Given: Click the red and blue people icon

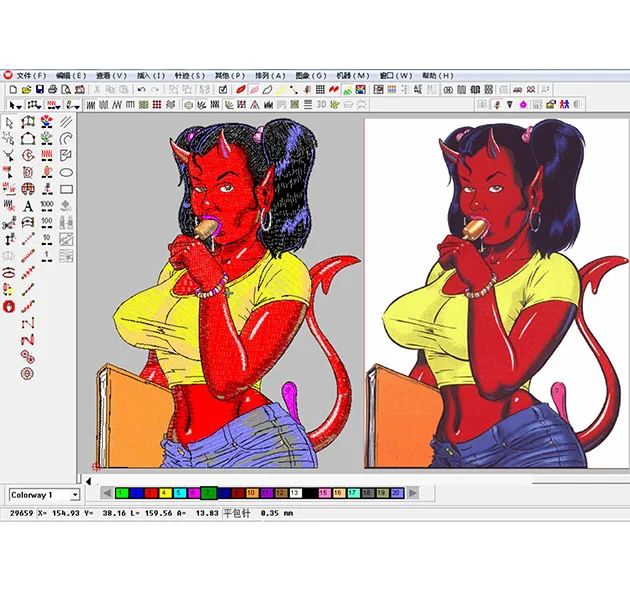Looking at the screenshot, I should 565,105.
